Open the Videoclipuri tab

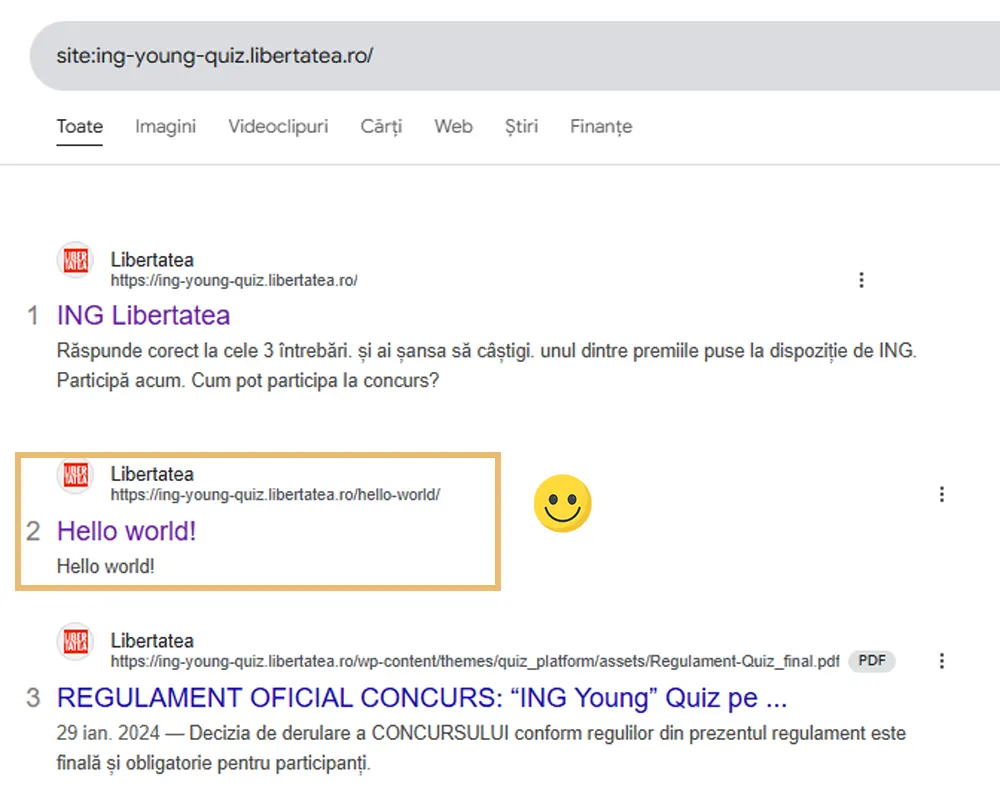coord(278,127)
